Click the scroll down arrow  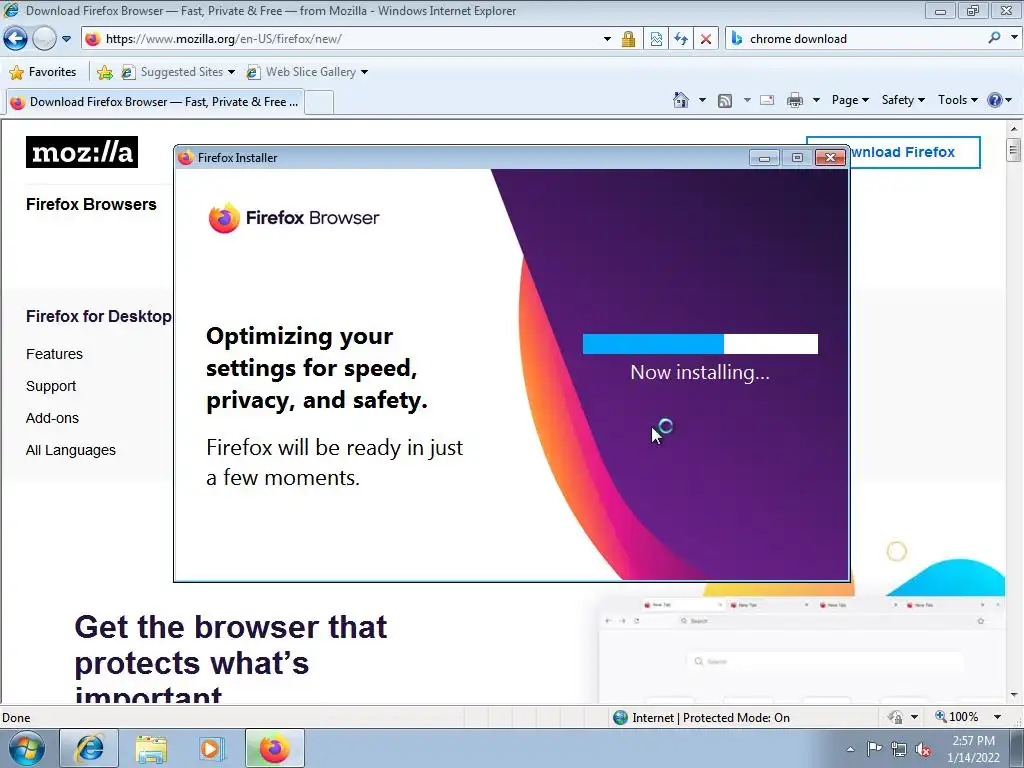[x=1014, y=695]
